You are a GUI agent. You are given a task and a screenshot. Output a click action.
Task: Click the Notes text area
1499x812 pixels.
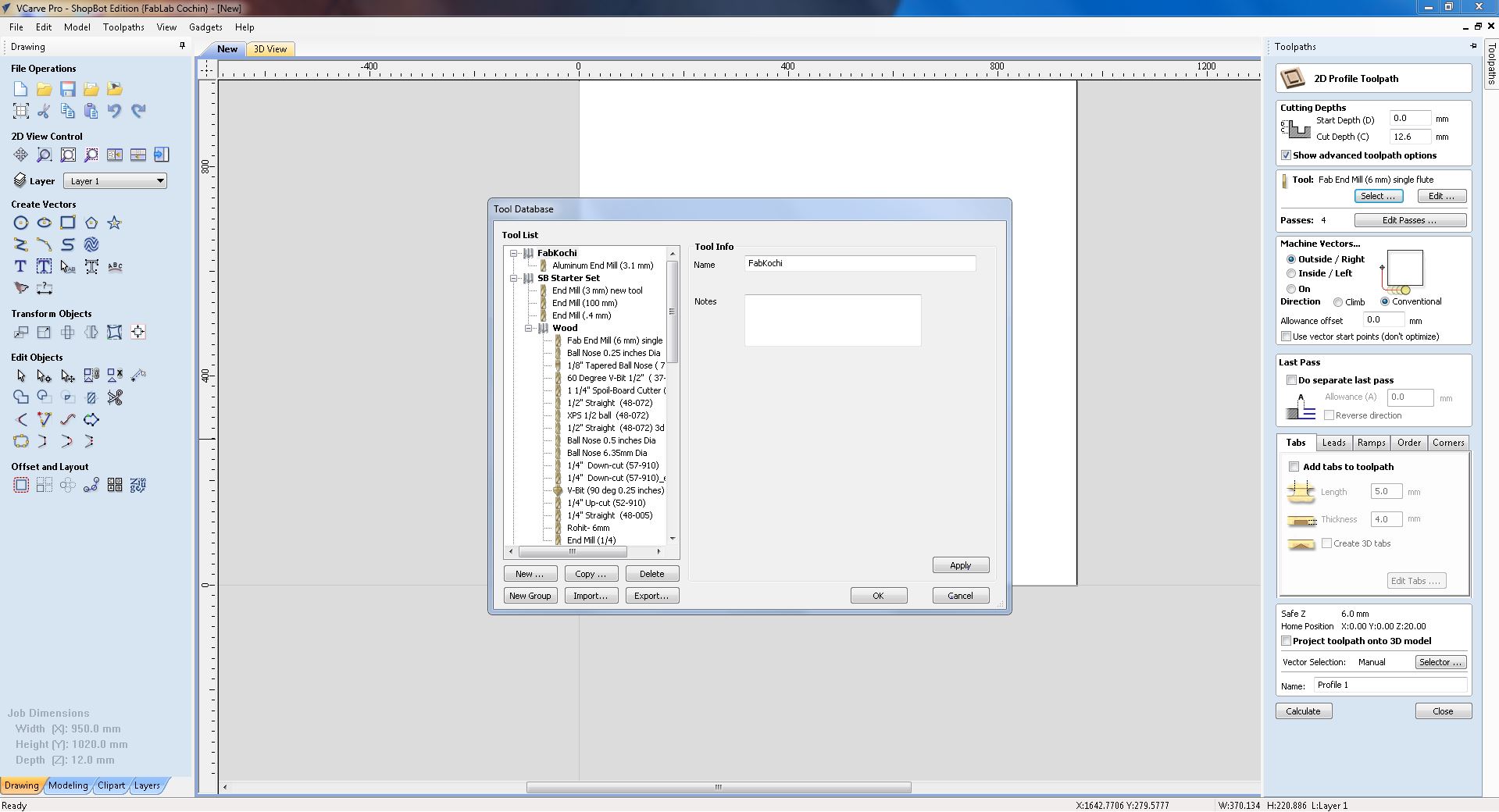pyautogui.click(x=833, y=320)
